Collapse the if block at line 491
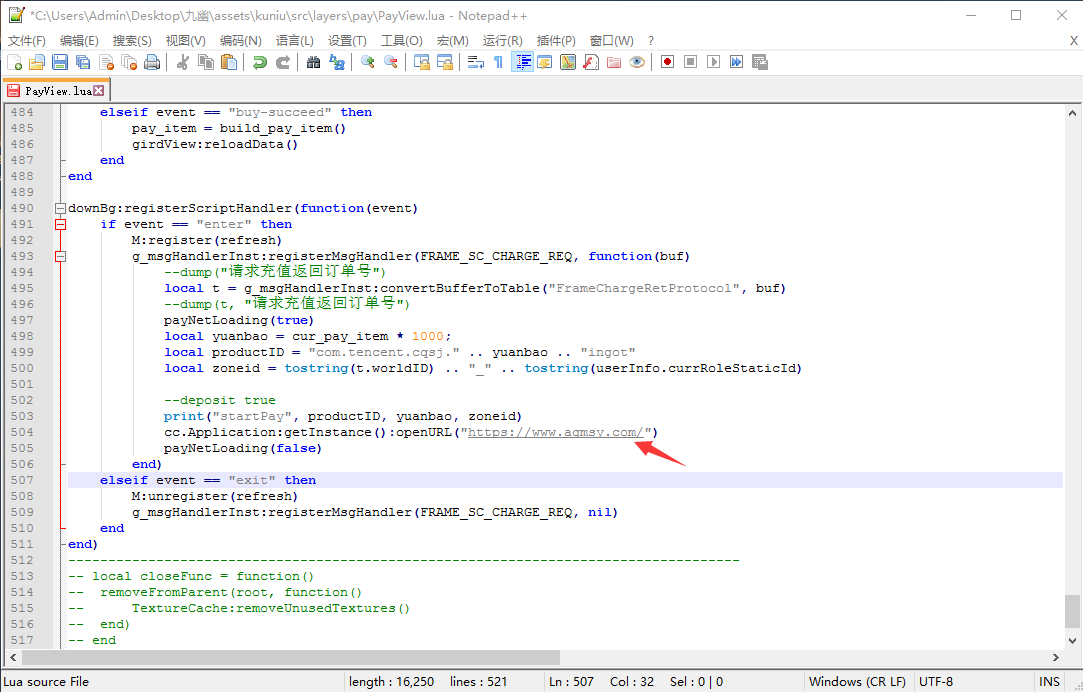This screenshot has width=1083, height=692. click(60, 224)
